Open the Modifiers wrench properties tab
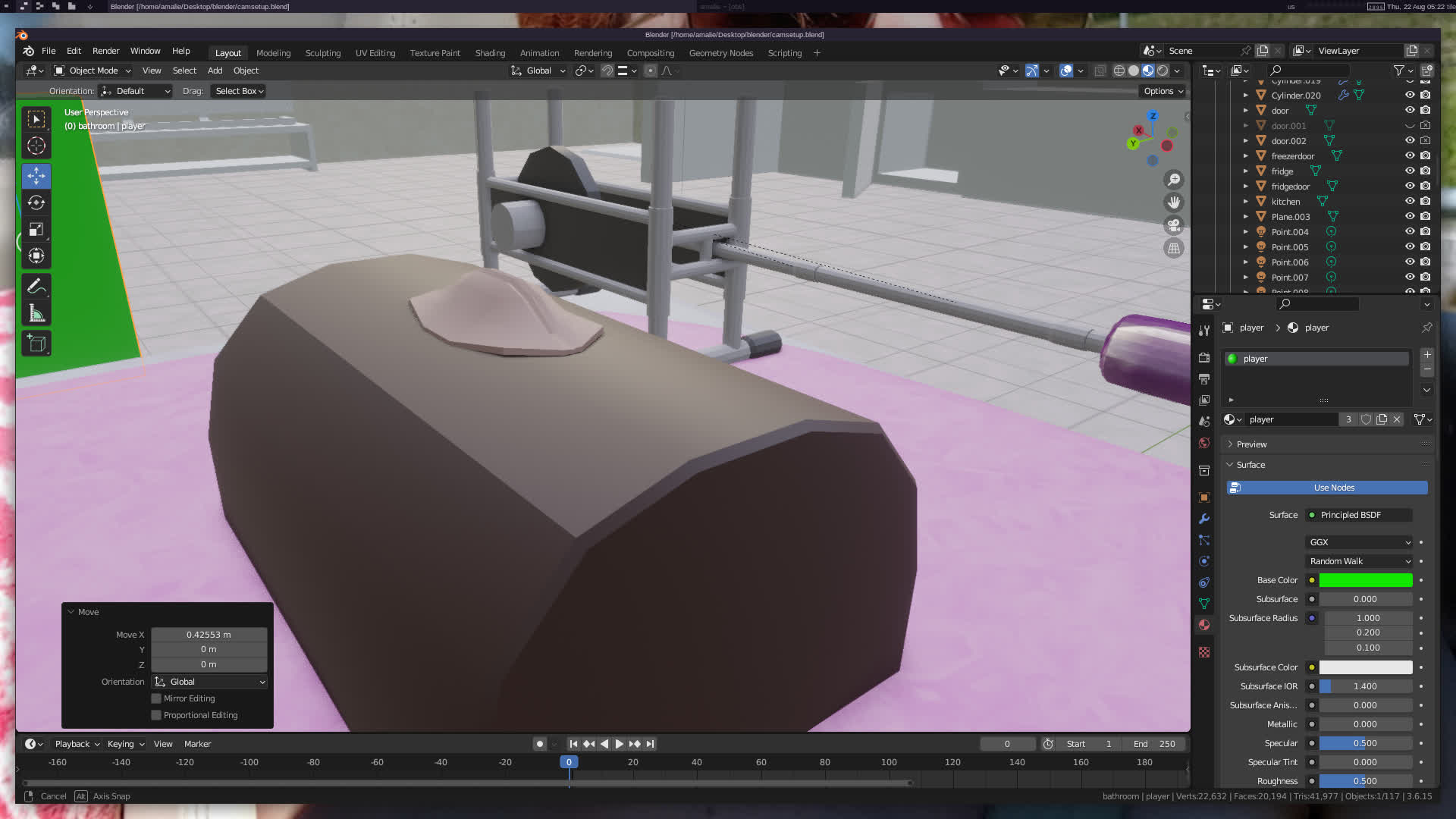Image resolution: width=1456 pixels, height=819 pixels. coord(1204,519)
